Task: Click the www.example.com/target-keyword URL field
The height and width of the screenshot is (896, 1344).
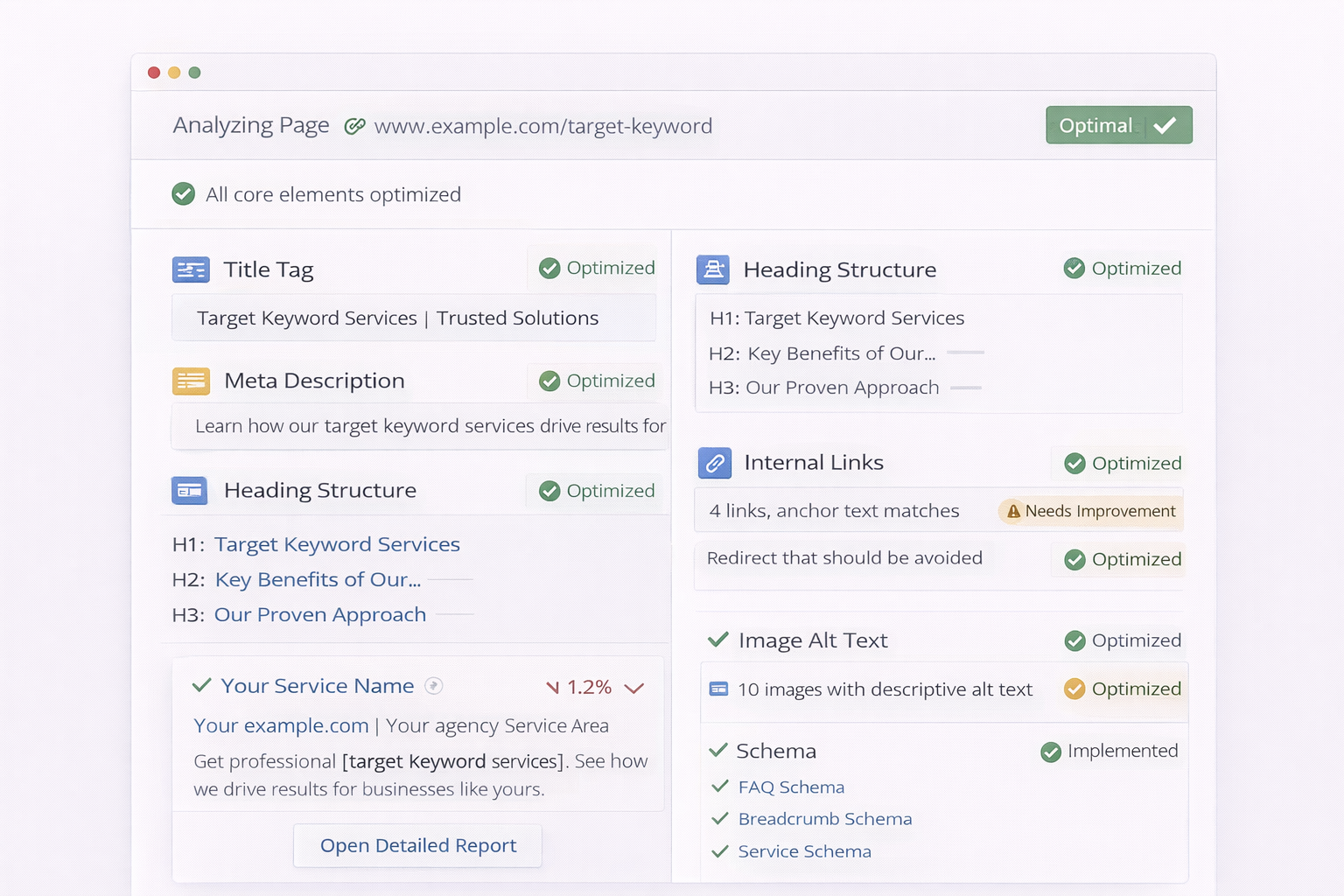Action: pos(542,125)
